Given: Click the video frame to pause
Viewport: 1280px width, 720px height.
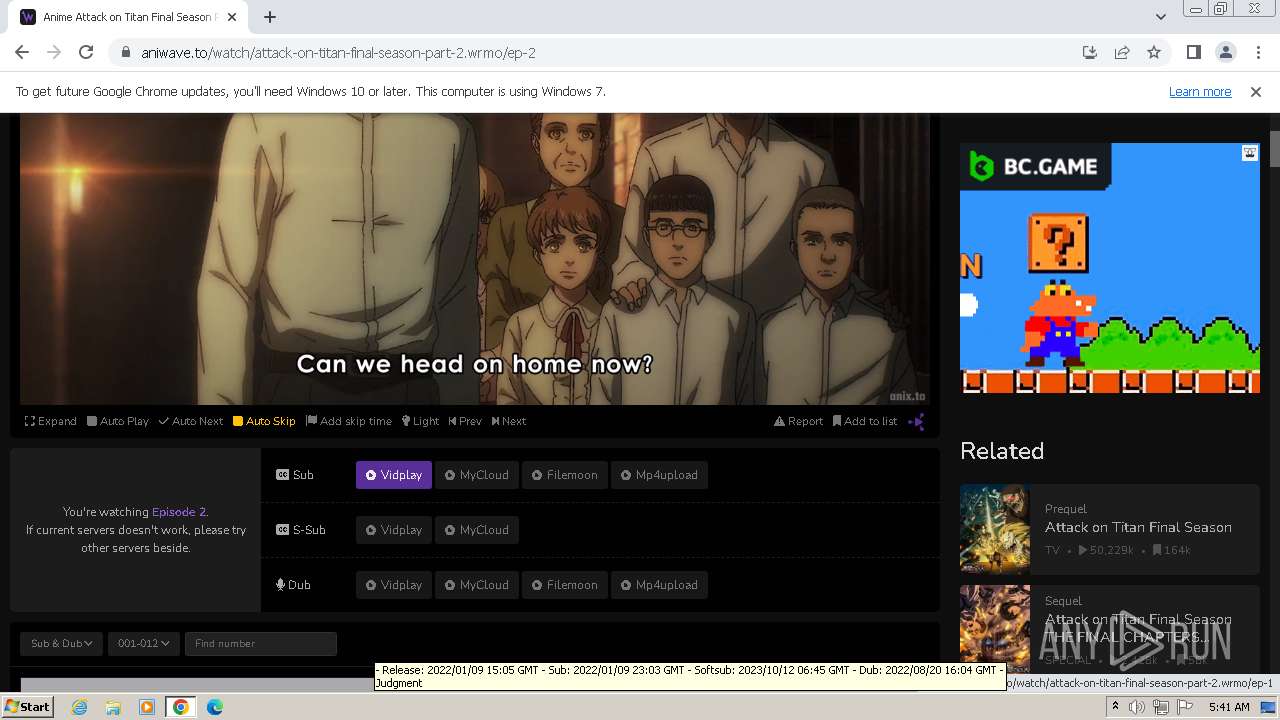Looking at the screenshot, I should tap(475, 258).
